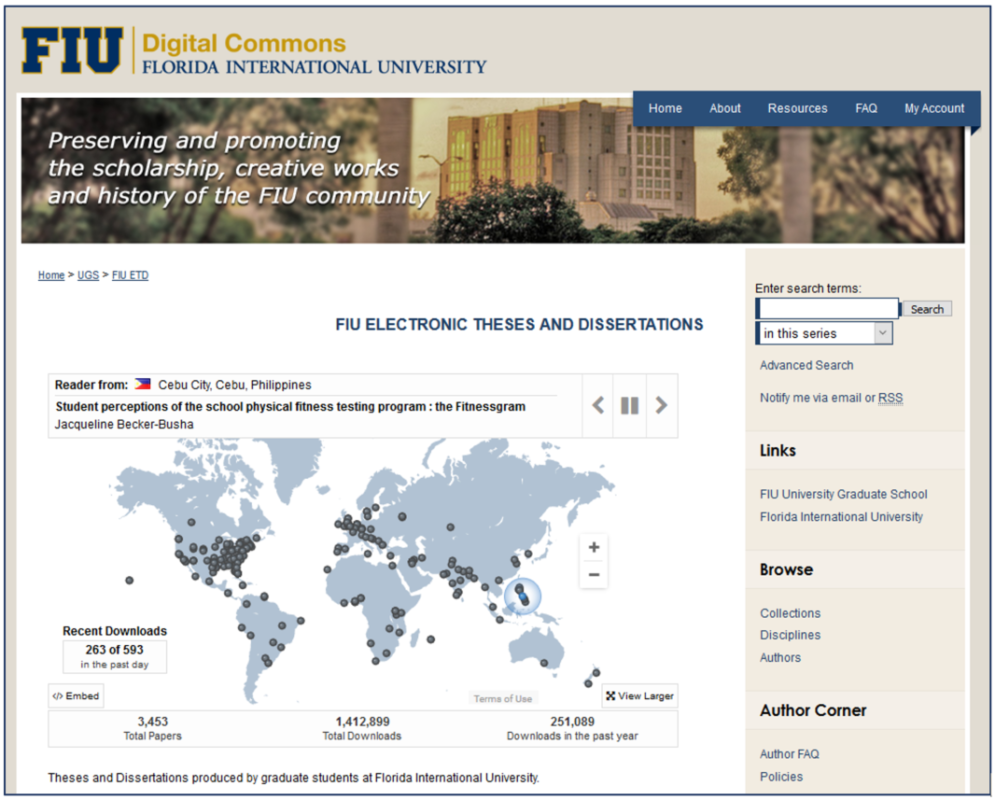Image resolution: width=995 pixels, height=800 pixels.
Task: Browse Authors
Action: click(x=780, y=658)
